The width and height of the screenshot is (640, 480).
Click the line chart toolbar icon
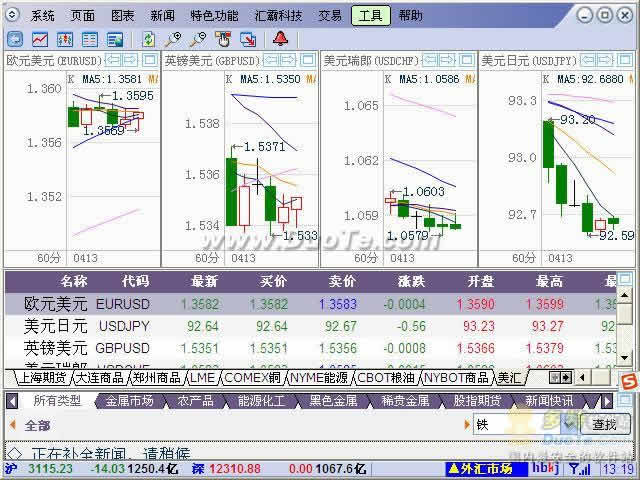pos(40,39)
